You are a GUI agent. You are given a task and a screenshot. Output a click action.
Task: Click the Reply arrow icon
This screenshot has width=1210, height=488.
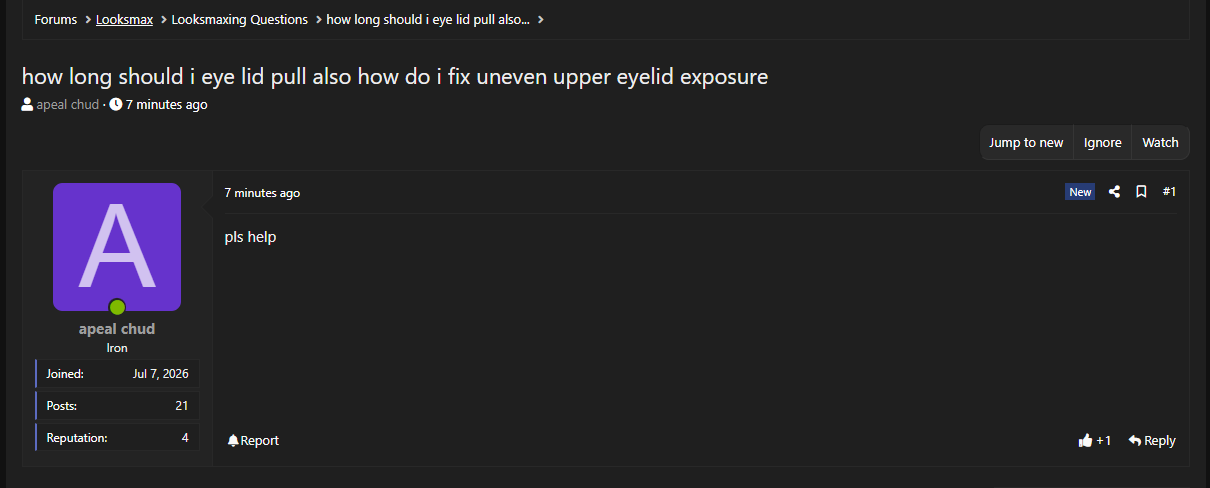1135,440
